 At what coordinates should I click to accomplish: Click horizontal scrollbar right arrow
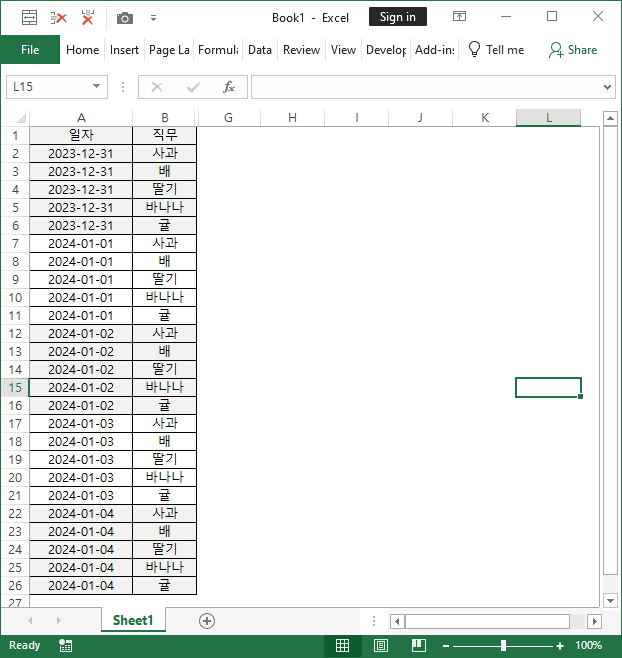point(594,621)
